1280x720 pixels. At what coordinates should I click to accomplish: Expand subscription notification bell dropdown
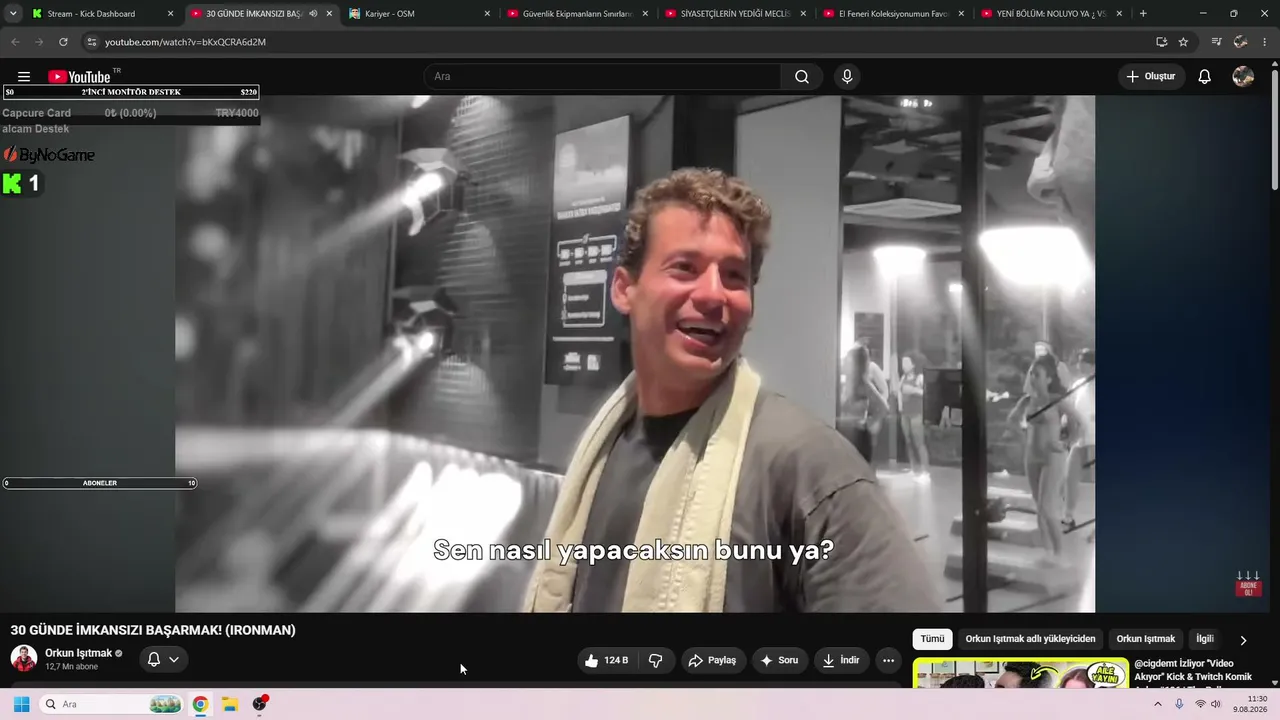163,660
